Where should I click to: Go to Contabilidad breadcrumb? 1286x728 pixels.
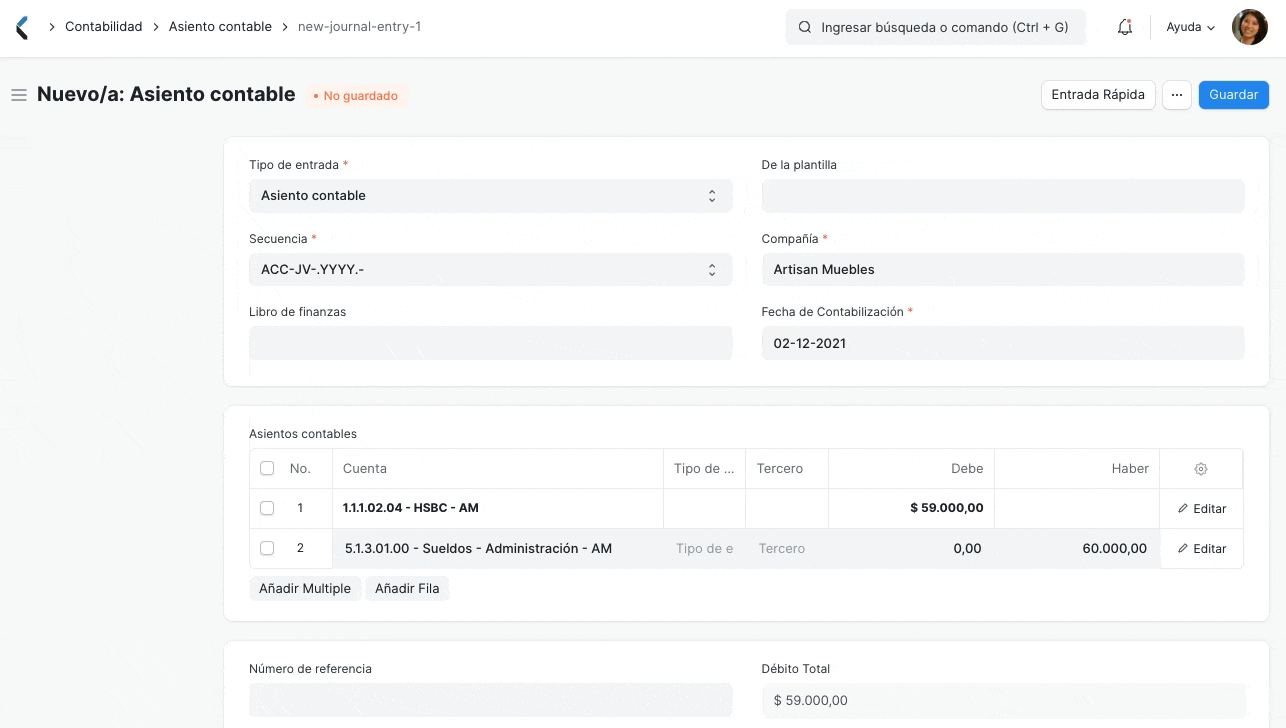[104, 27]
